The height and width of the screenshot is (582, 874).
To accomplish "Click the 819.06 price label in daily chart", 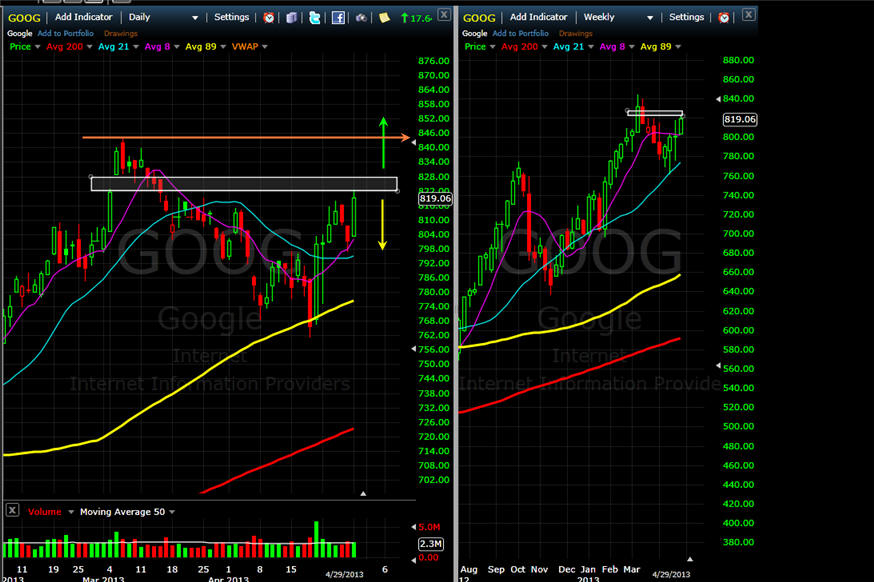I will [x=435, y=198].
